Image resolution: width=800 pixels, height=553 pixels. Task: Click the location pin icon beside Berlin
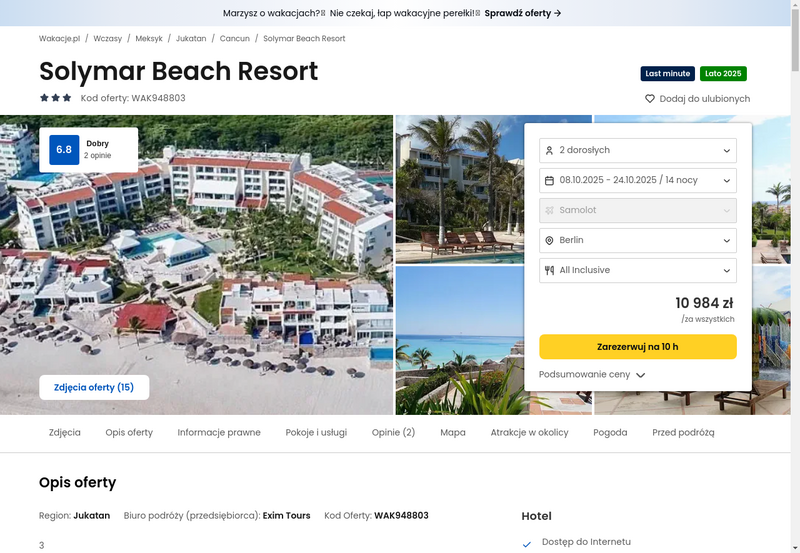click(x=549, y=240)
